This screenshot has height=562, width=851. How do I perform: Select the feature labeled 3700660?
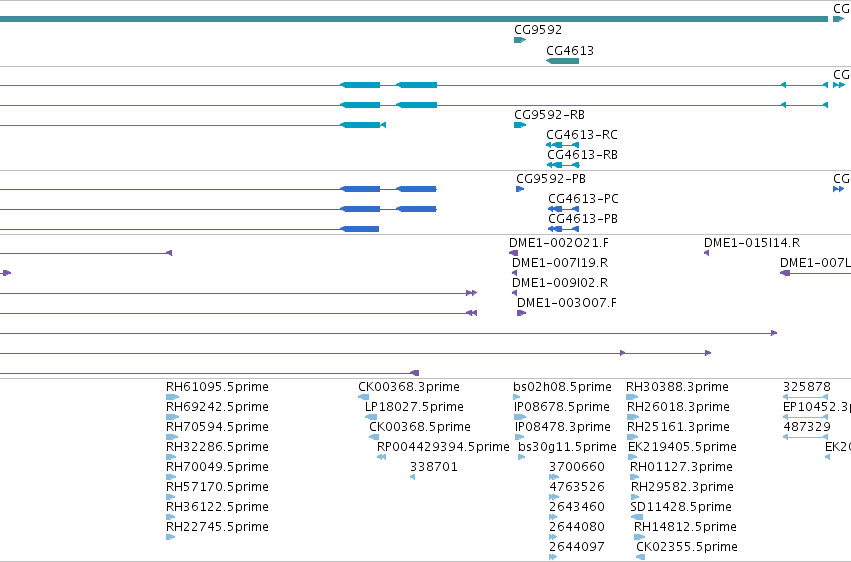point(577,468)
